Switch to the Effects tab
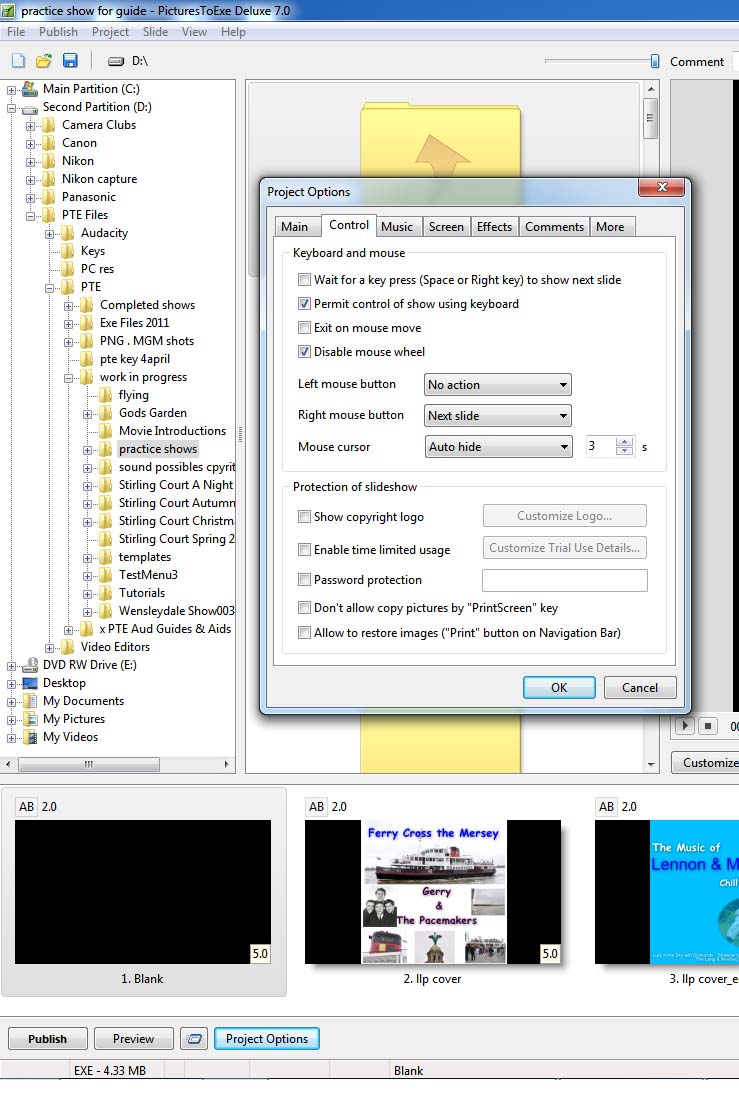The height and width of the screenshot is (1119, 739). coord(494,227)
